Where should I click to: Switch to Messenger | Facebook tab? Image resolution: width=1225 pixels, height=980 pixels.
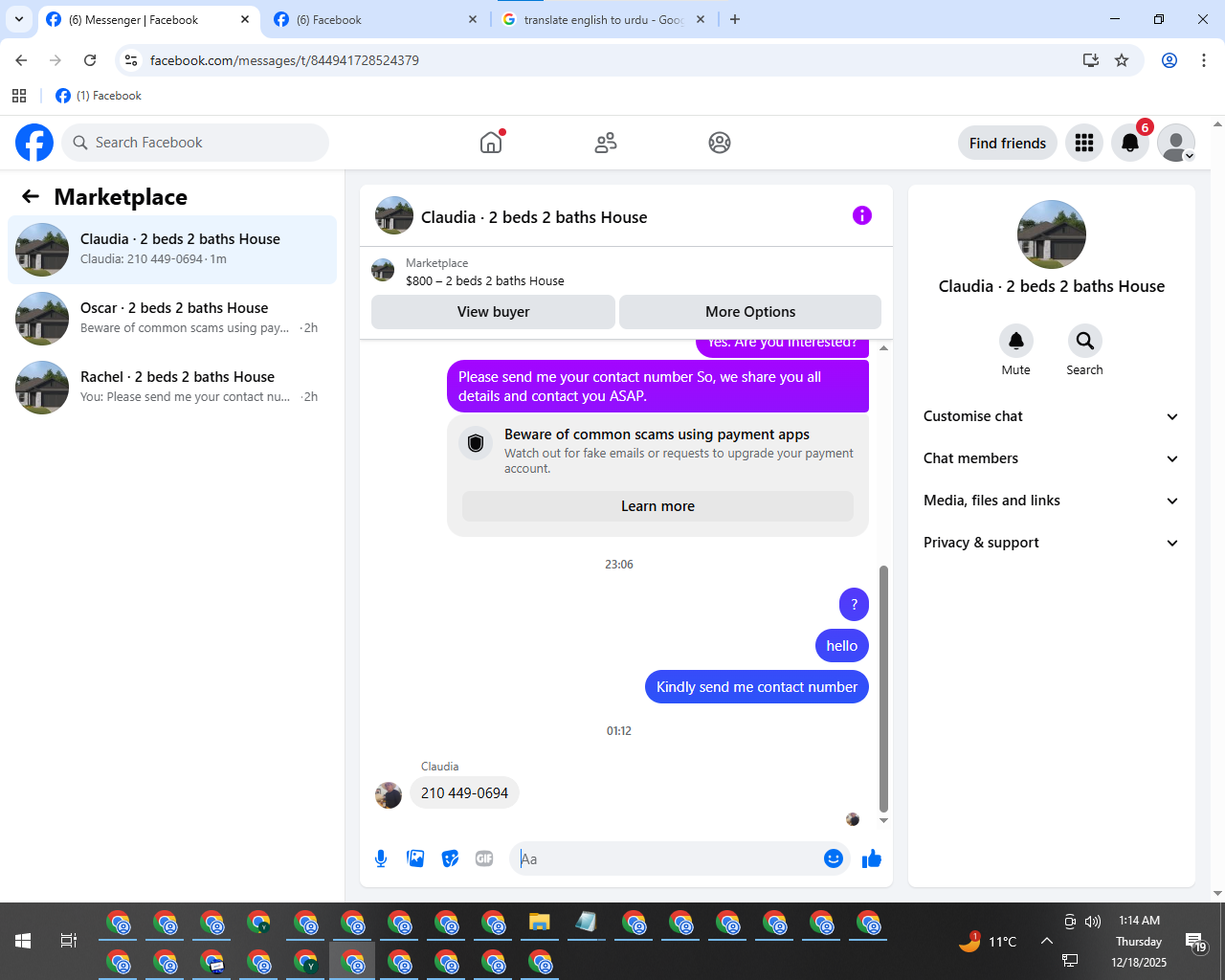(x=149, y=20)
